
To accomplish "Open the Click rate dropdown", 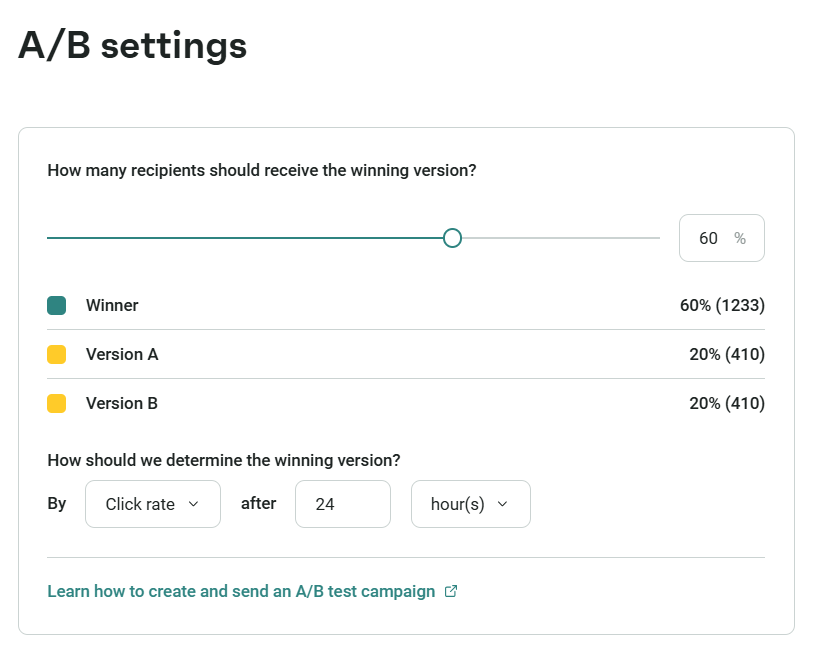I will (153, 504).
